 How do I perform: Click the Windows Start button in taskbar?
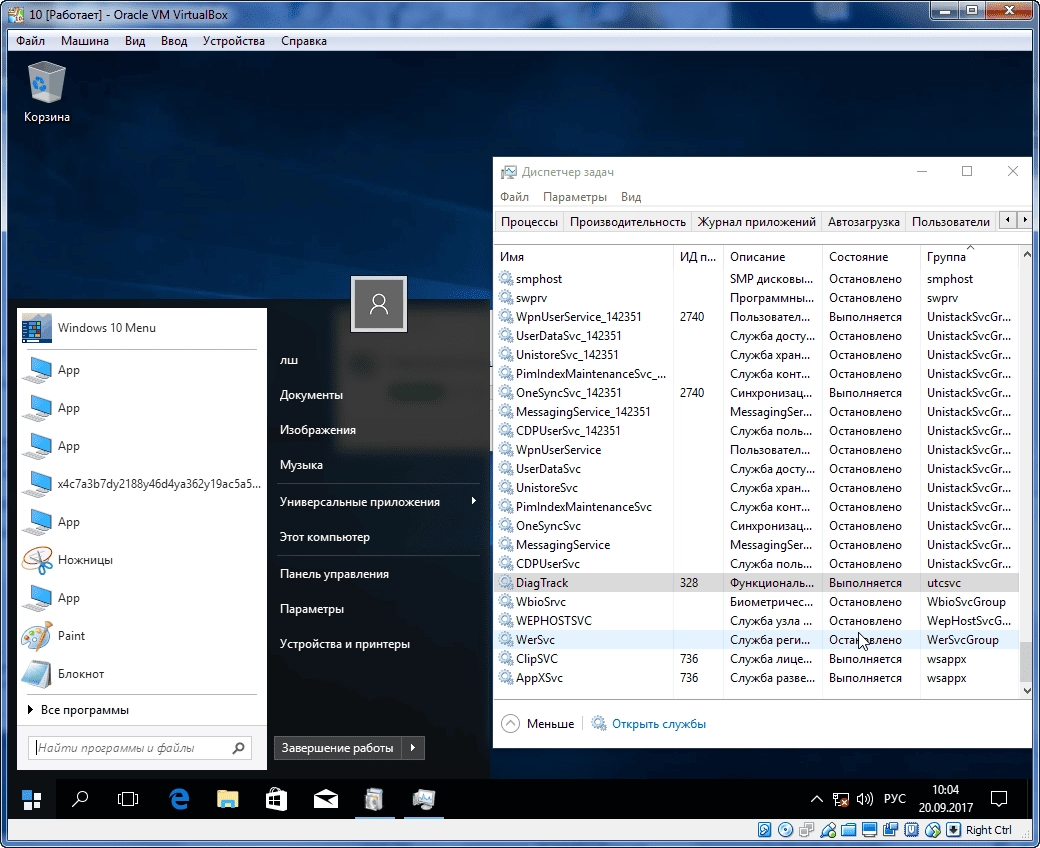tap(32, 800)
